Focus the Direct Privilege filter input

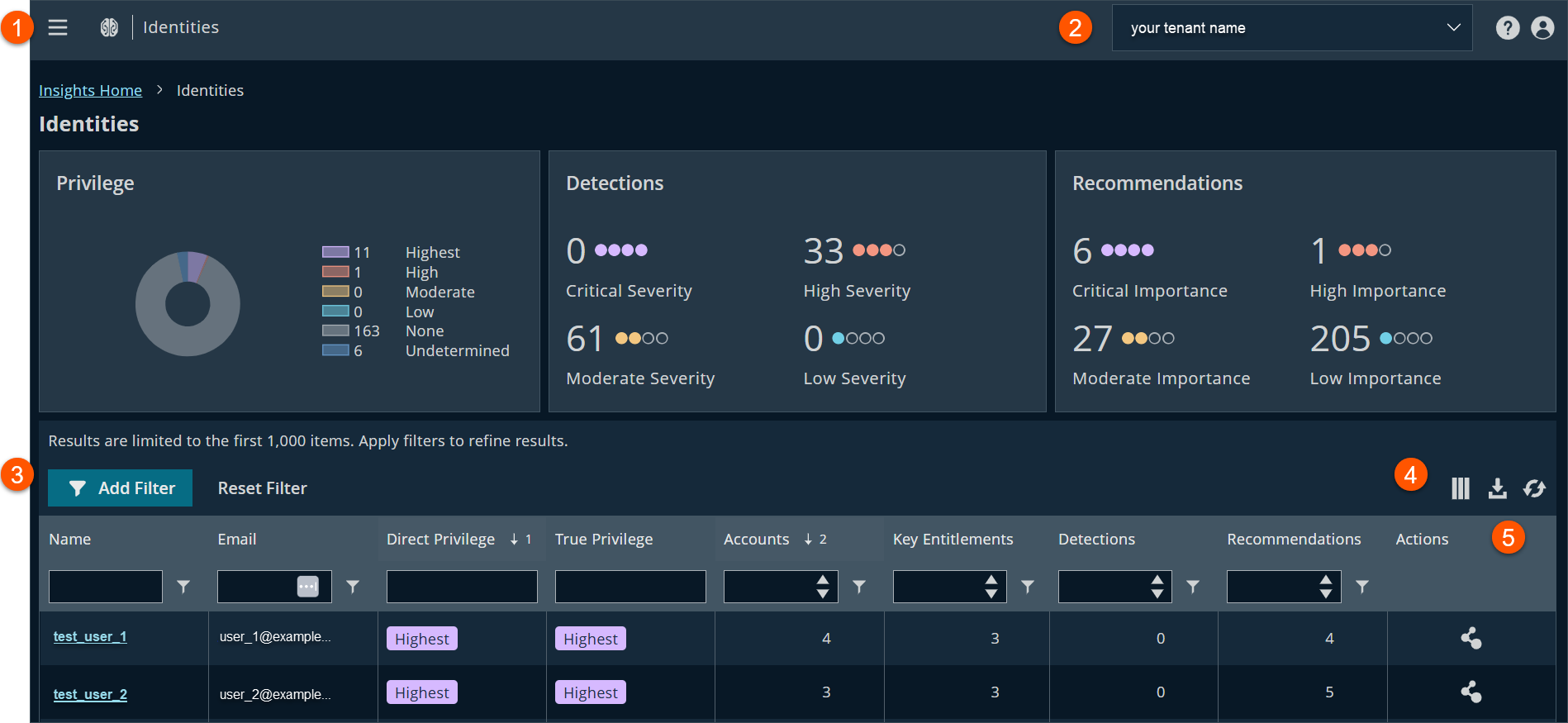(462, 587)
